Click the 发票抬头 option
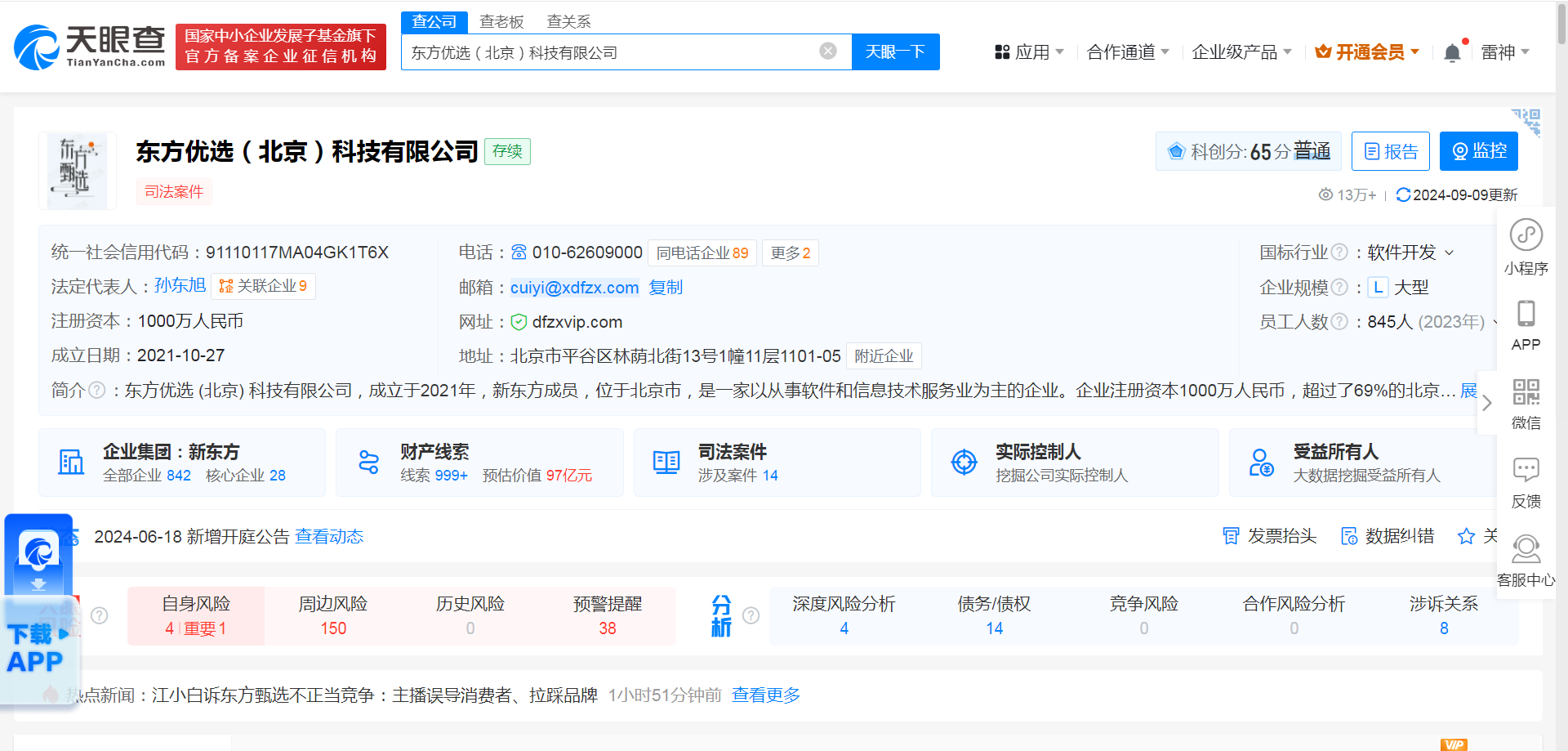Viewport: 1568px width, 751px height. 1270,536
